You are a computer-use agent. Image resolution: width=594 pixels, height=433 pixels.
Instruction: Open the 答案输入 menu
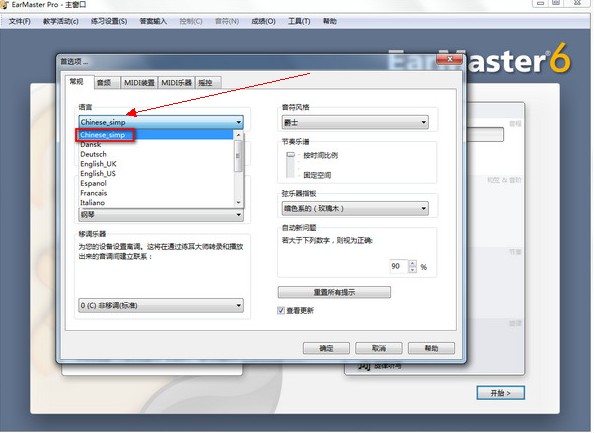coord(153,21)
